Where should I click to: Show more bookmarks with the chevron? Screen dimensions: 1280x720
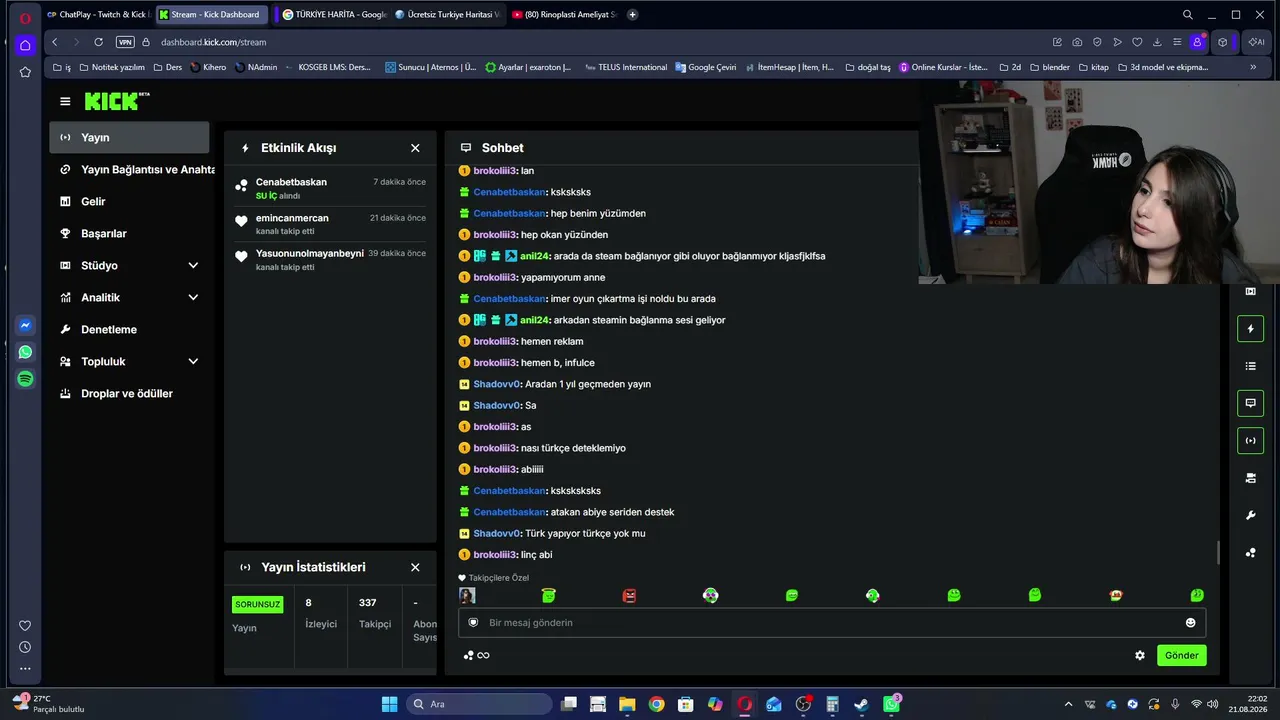pos(1253,67)
